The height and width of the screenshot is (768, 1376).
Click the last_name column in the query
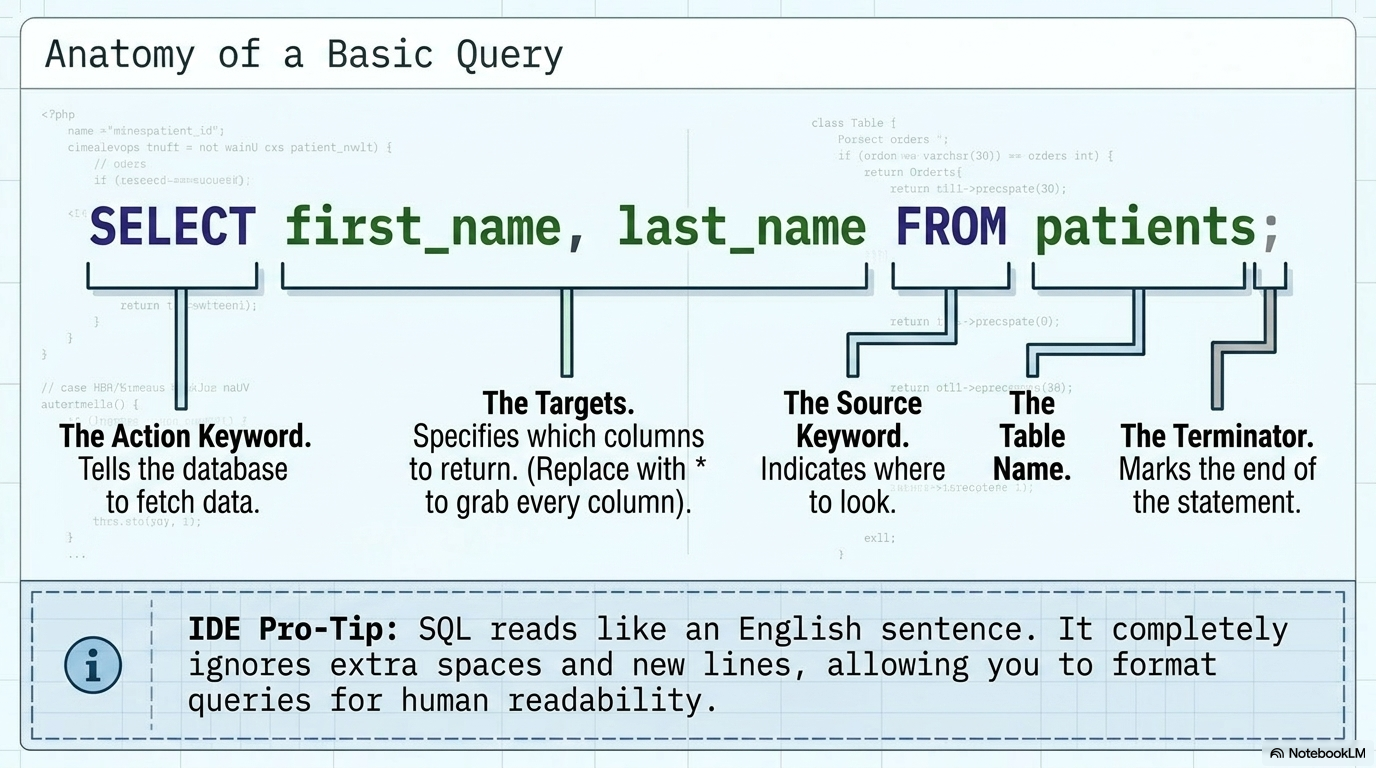point(741,229)
